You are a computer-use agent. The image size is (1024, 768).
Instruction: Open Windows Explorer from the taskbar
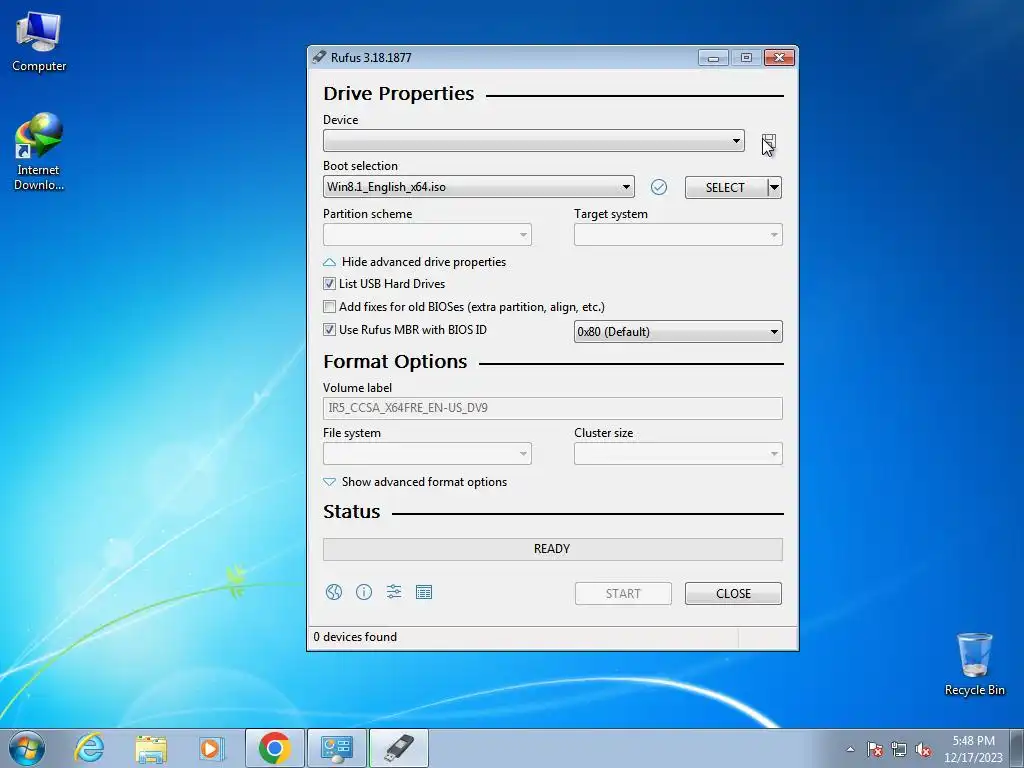(x=151, y=749)
